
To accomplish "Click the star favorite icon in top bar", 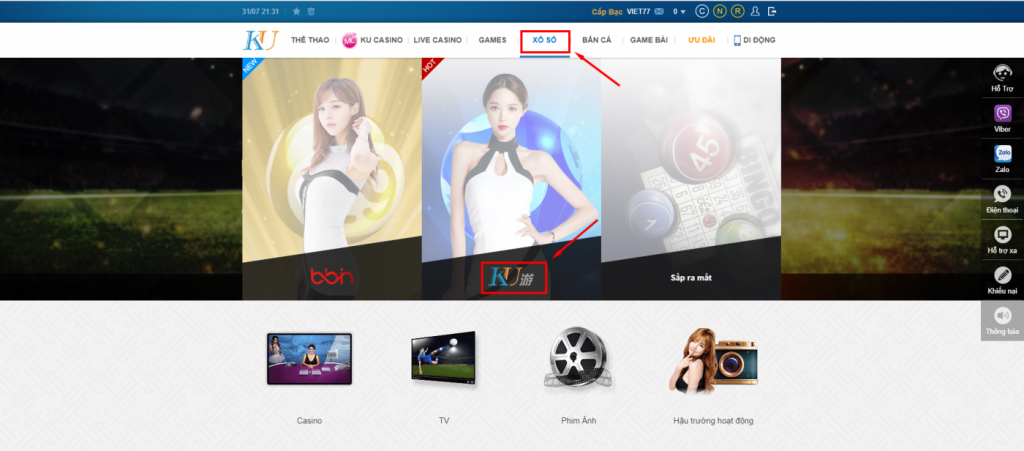I will pos(296,11).
